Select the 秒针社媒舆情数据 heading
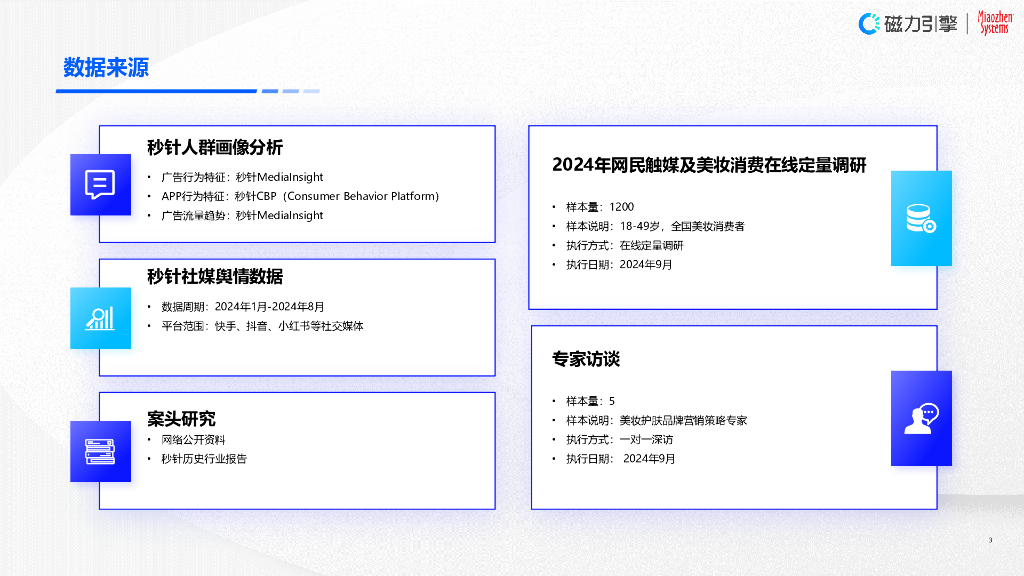This screenshot has height=576, width=1024. [x=215, y=277]
